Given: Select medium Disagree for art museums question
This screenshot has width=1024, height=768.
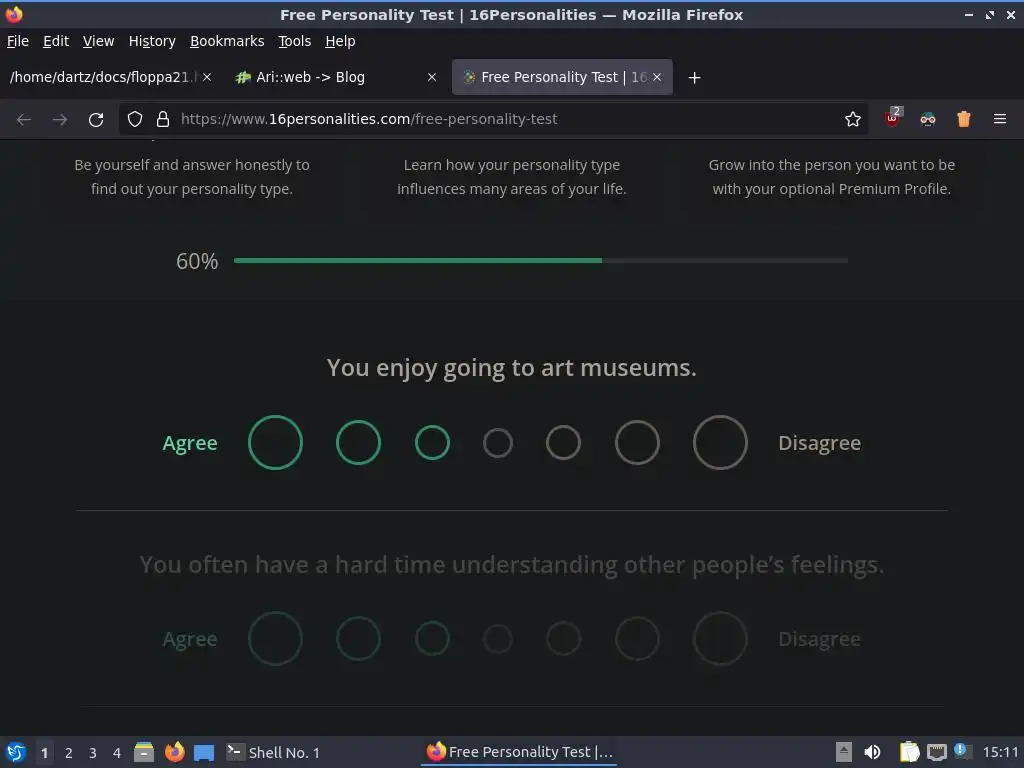Looking at the screenshot, I should 637,443.
